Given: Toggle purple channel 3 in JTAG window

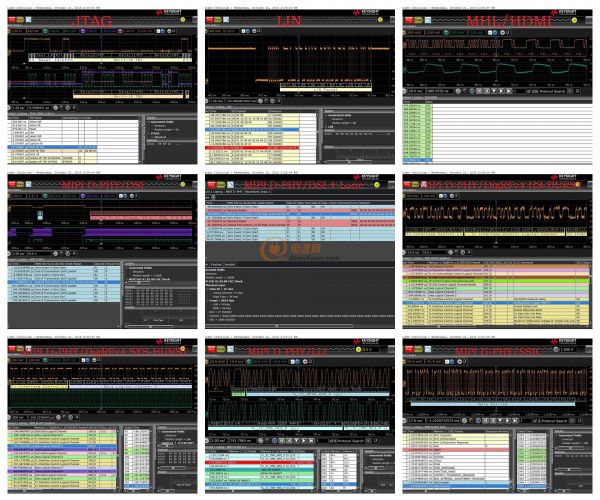Looking at the screenshot, I should (x=83, y=31).
